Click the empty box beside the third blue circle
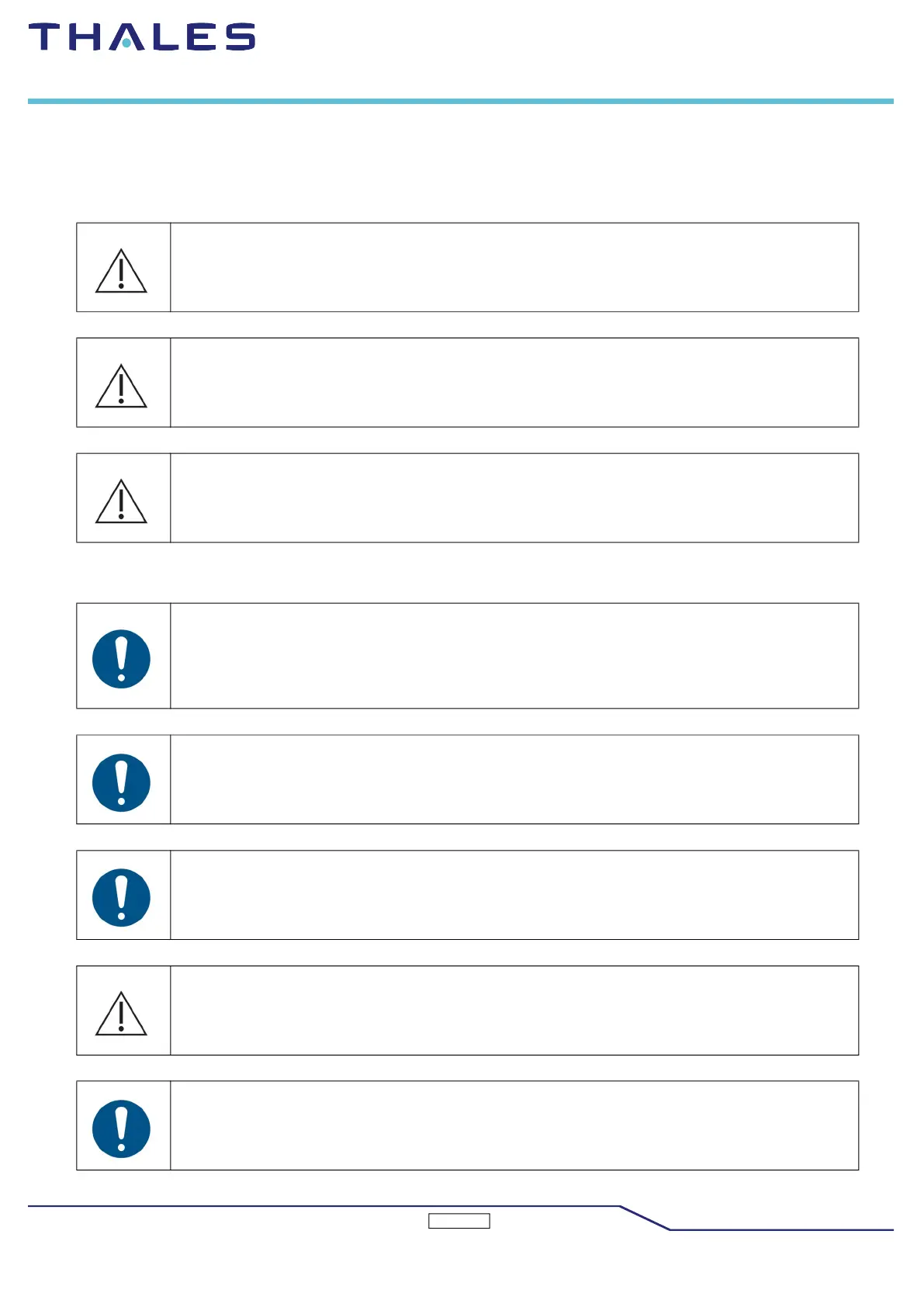924x1307 pixels. click(514, 895)
